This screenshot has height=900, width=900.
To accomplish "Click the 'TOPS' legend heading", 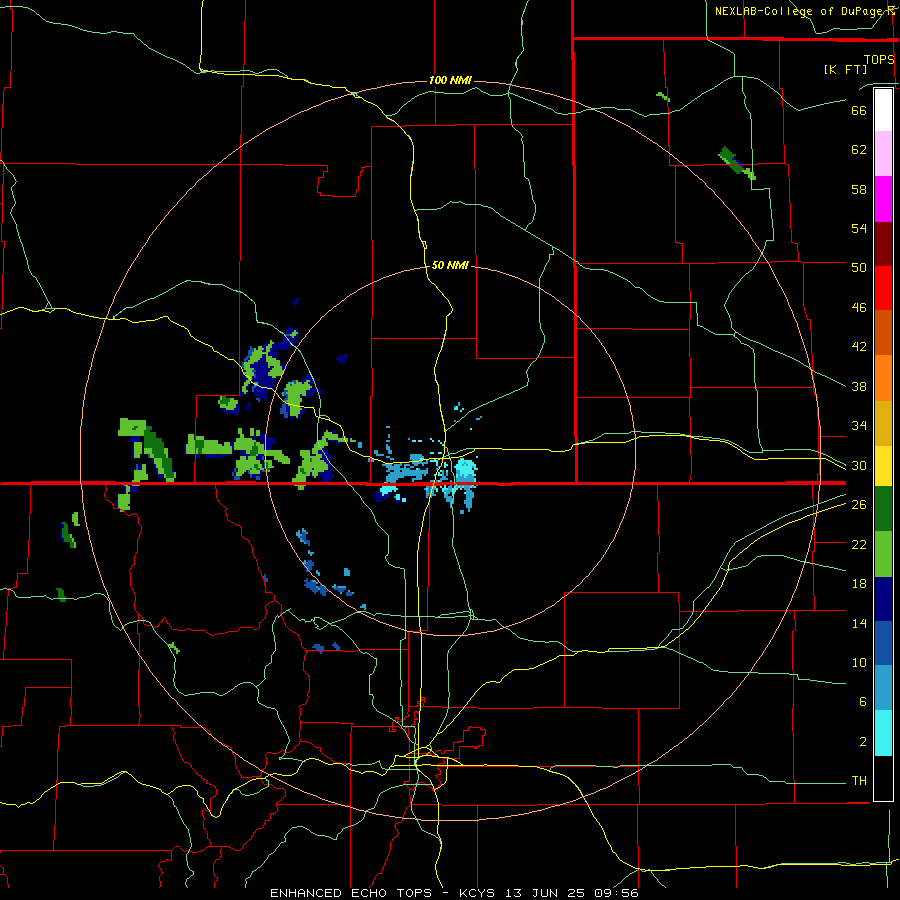I will [879, 59].
